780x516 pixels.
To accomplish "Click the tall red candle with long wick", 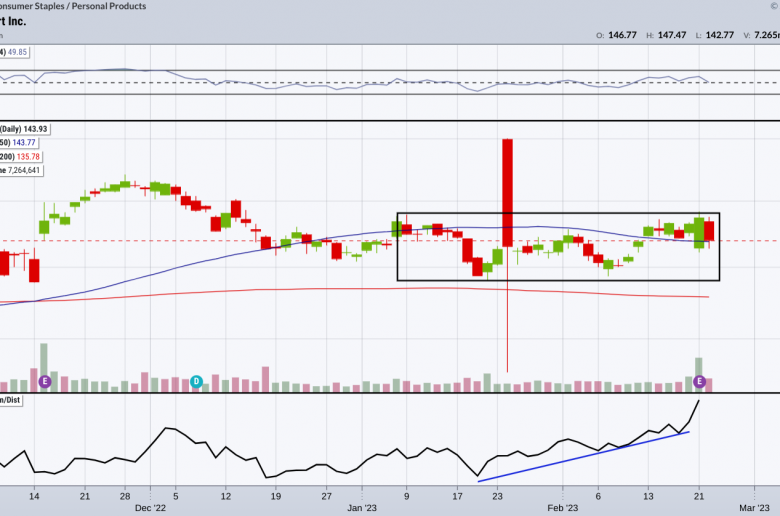I will 507,193.
